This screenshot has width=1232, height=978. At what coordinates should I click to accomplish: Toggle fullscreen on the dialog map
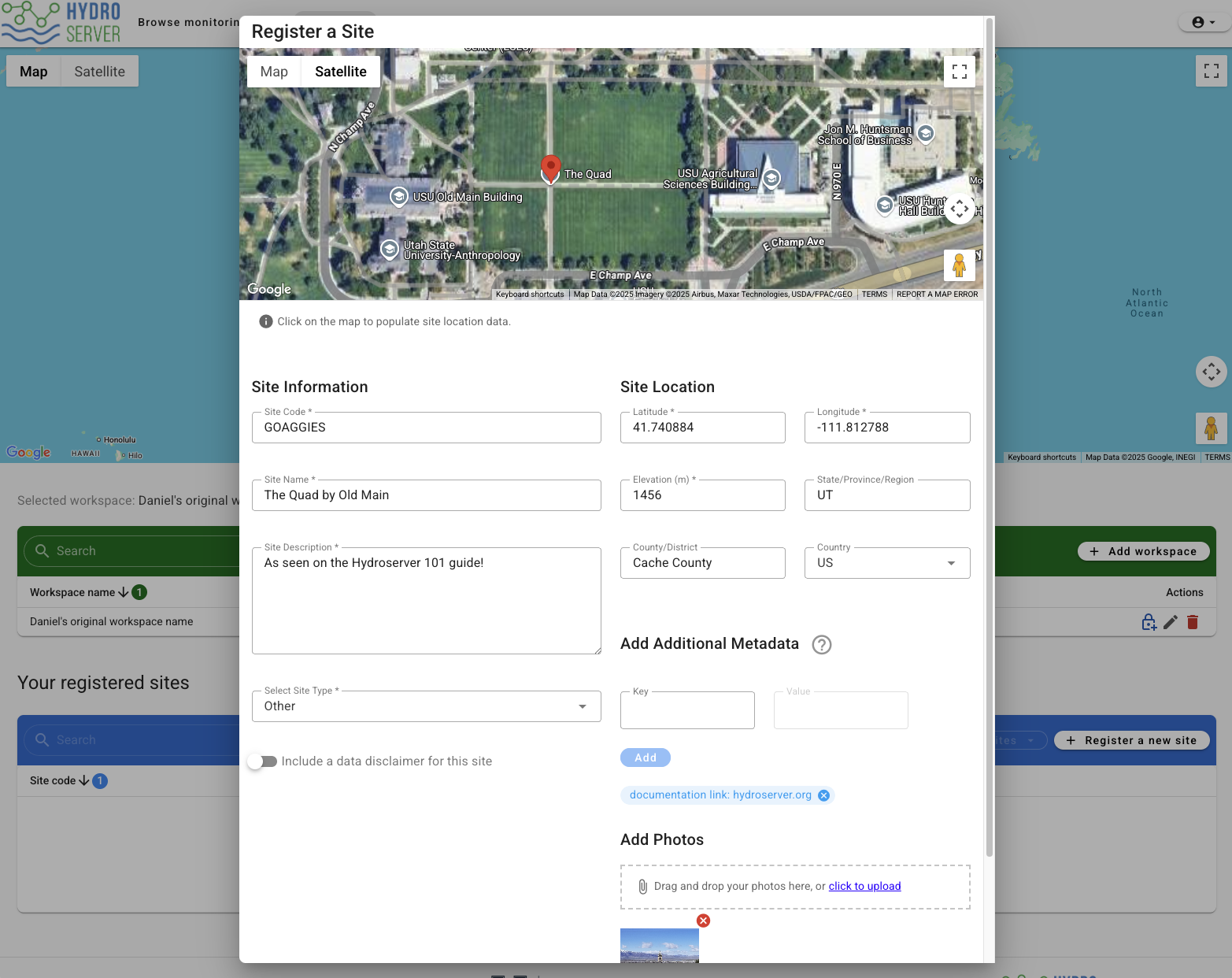tap(959, 72)
